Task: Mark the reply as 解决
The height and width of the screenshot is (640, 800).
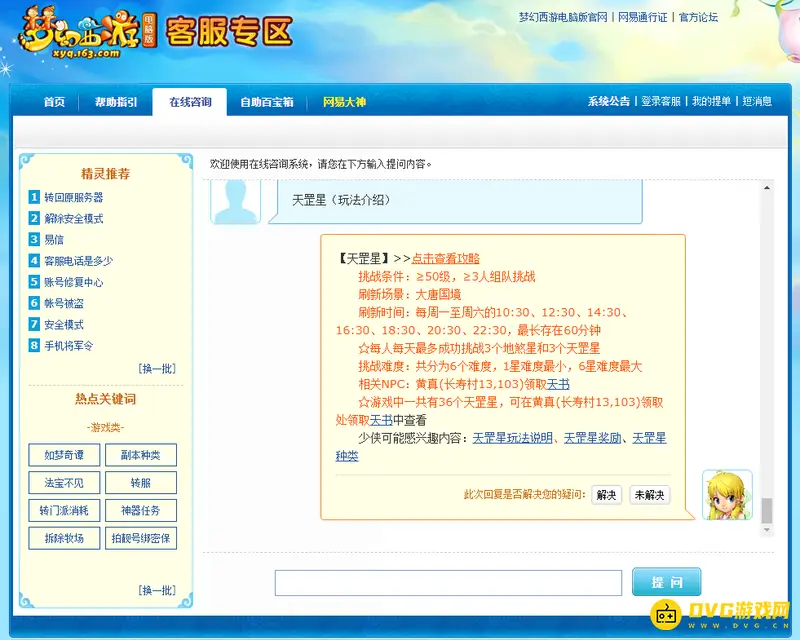Action: pyautogui.click(x=606, y=495)
